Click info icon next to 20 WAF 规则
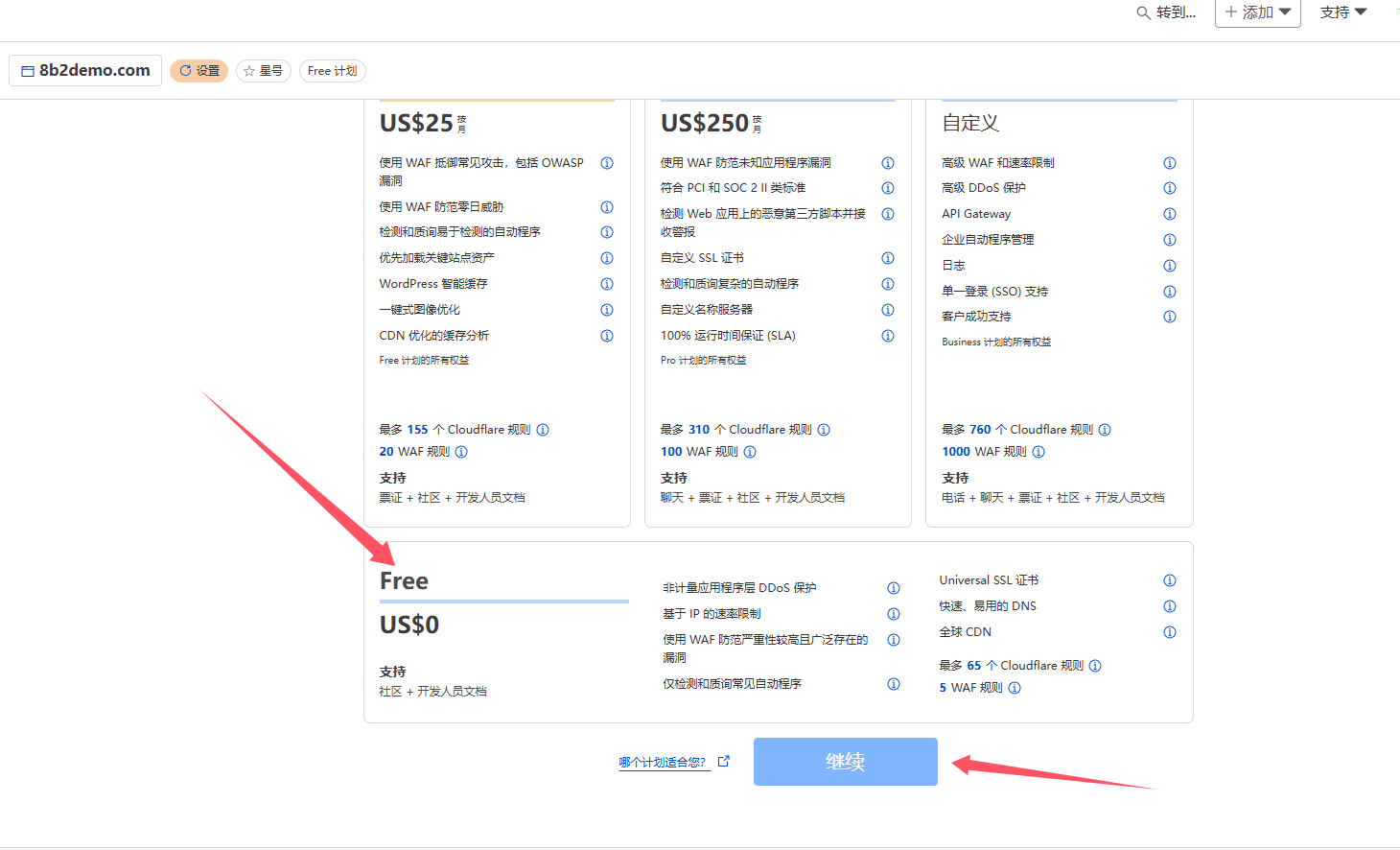 click(461, 452)
